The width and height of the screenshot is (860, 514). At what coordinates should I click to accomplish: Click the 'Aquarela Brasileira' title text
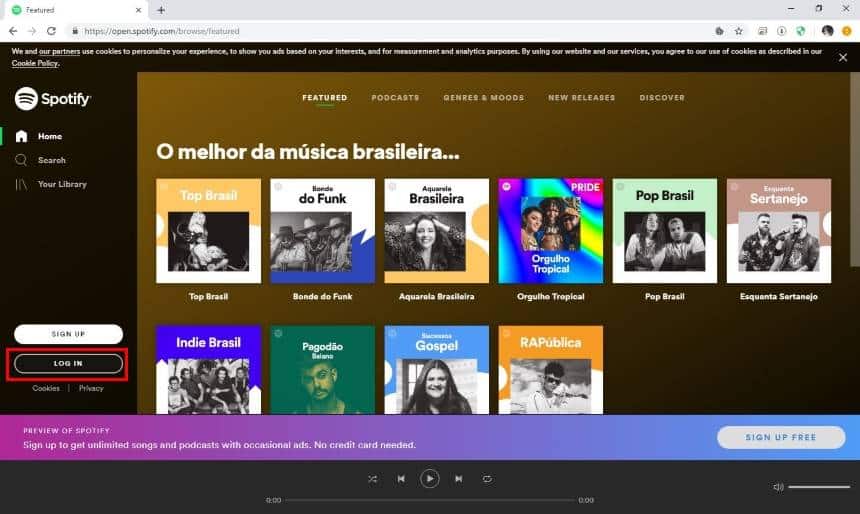[437, 296]
